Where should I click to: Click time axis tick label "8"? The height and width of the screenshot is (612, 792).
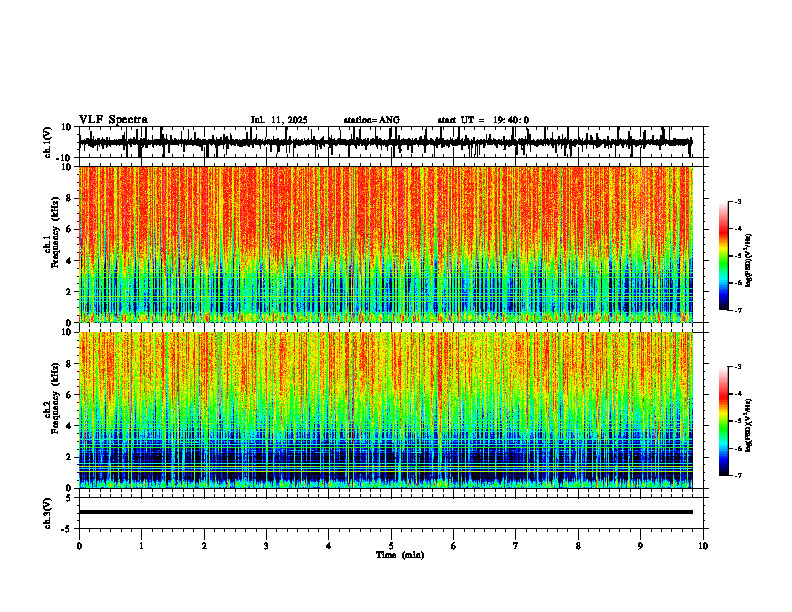click(578, 546)
